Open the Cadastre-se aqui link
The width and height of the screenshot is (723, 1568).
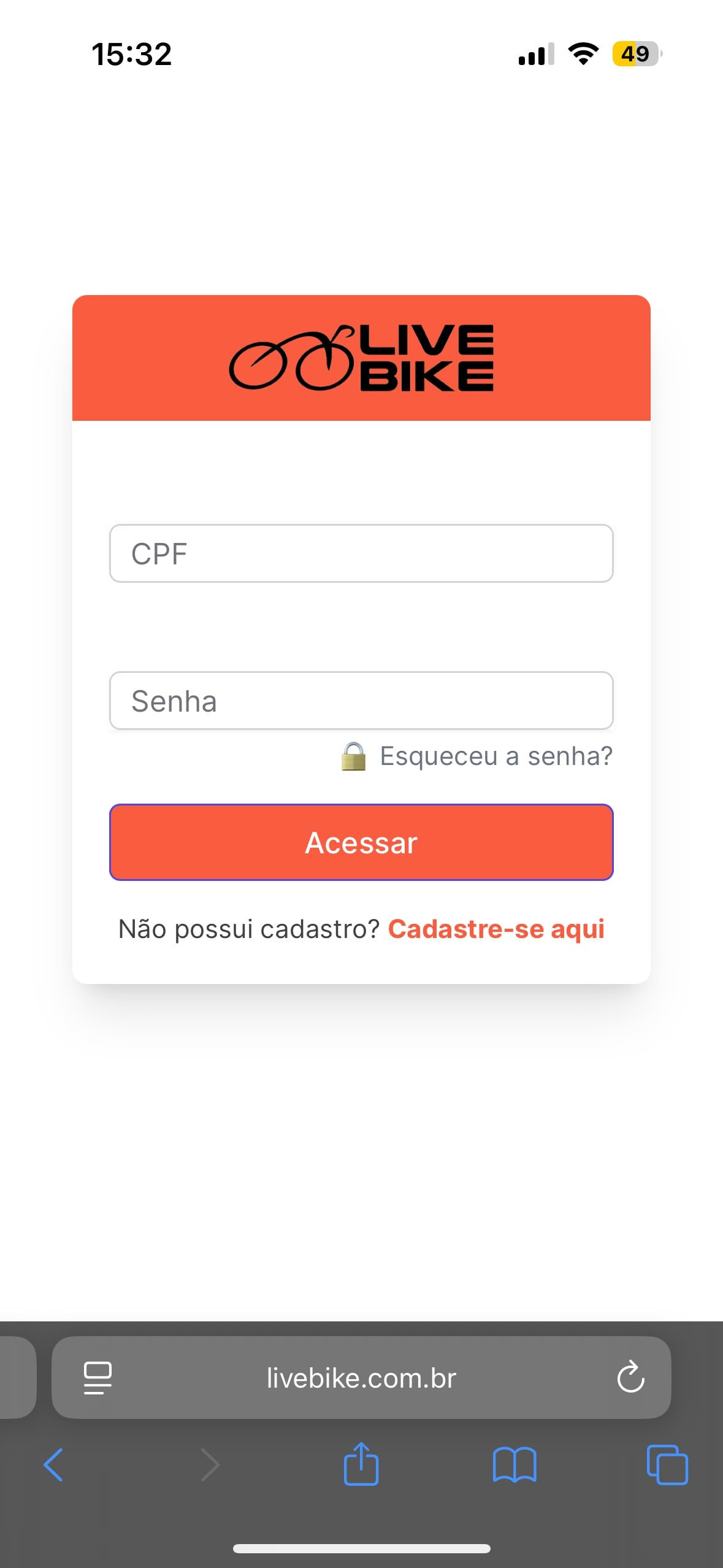click(496, 929)
